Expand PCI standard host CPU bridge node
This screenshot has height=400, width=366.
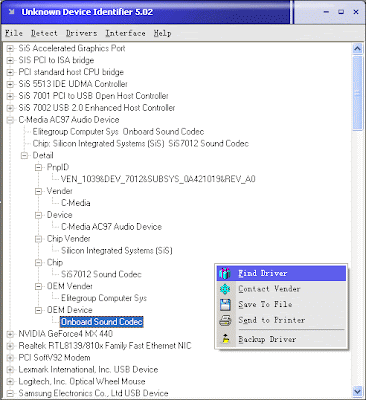click(10, 72)
